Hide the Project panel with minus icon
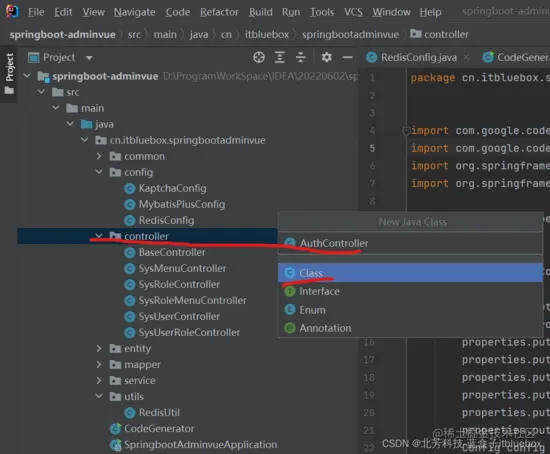Viewport: 550px width, 454px height. (x=347, y=57)
